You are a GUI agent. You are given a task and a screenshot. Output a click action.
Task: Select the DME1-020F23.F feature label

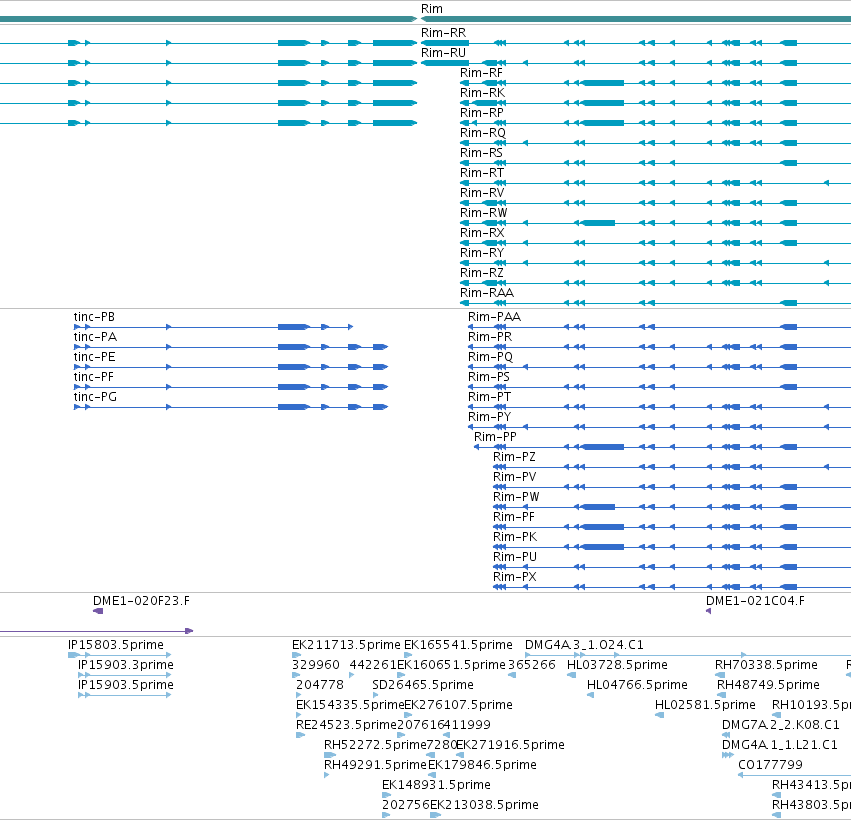142,601
